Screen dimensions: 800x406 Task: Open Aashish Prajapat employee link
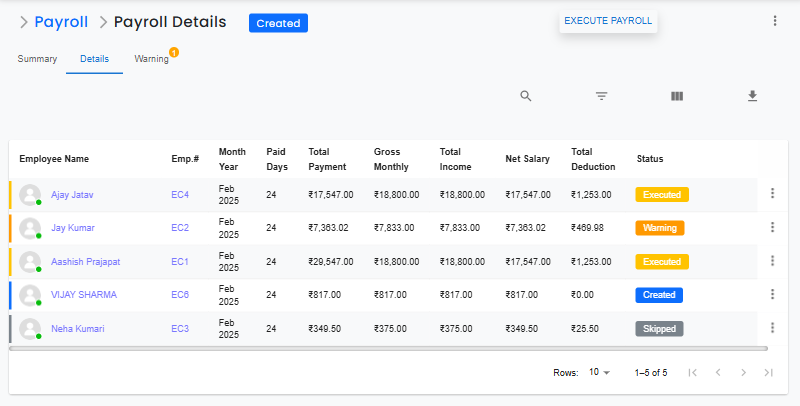(x=85, y=261)
